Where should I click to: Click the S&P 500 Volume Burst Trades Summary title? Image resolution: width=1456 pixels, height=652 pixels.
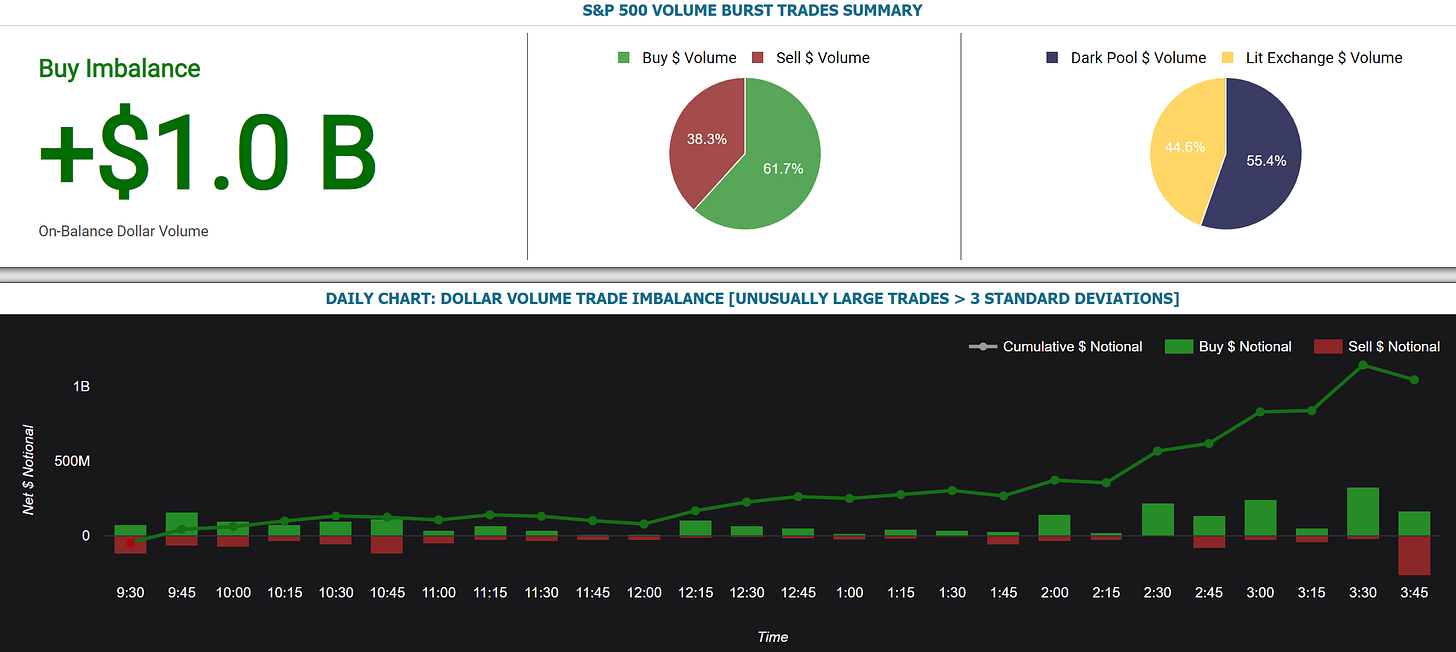[752, 11]
